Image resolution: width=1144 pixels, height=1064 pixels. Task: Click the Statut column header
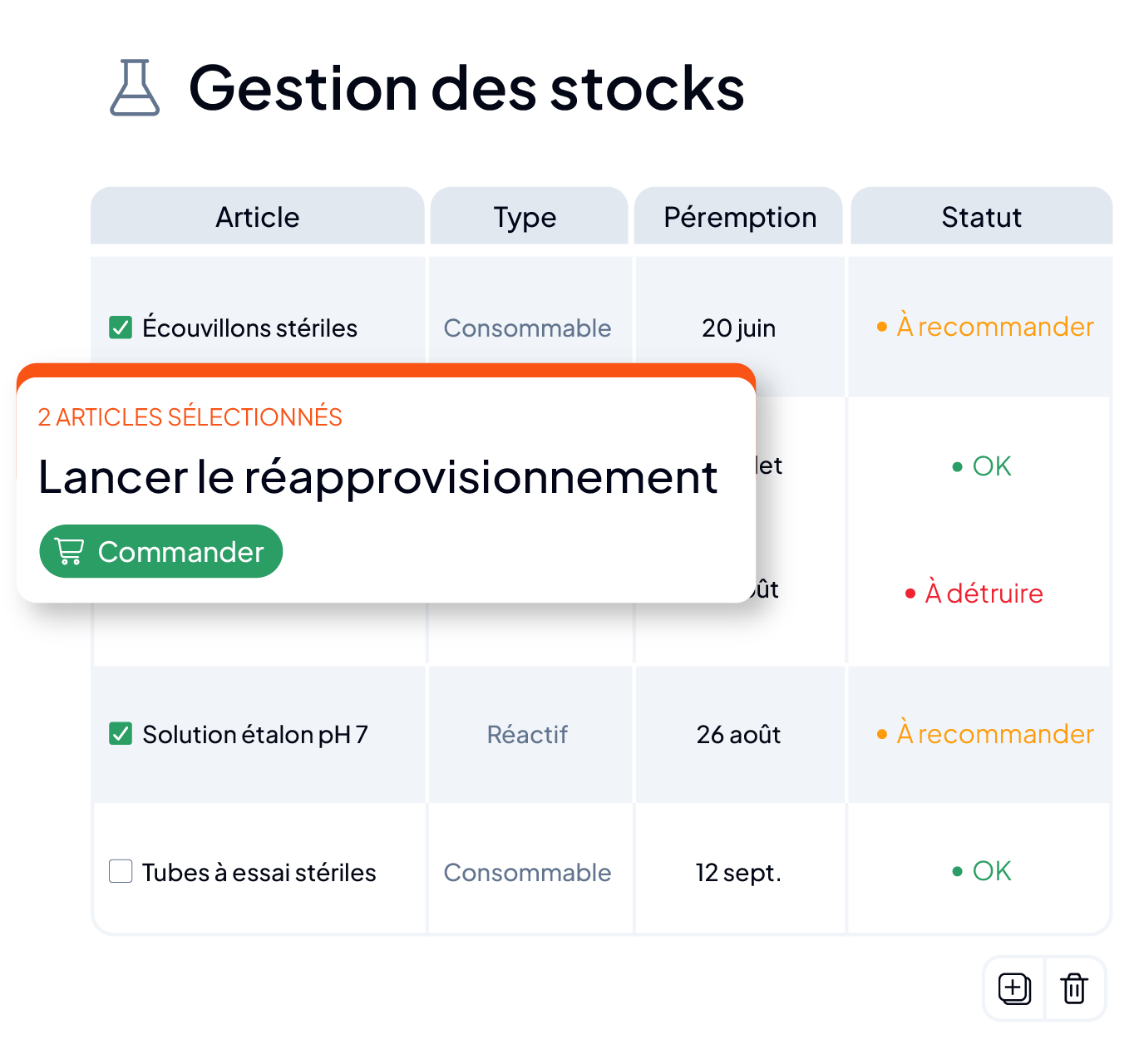point(981,216)
